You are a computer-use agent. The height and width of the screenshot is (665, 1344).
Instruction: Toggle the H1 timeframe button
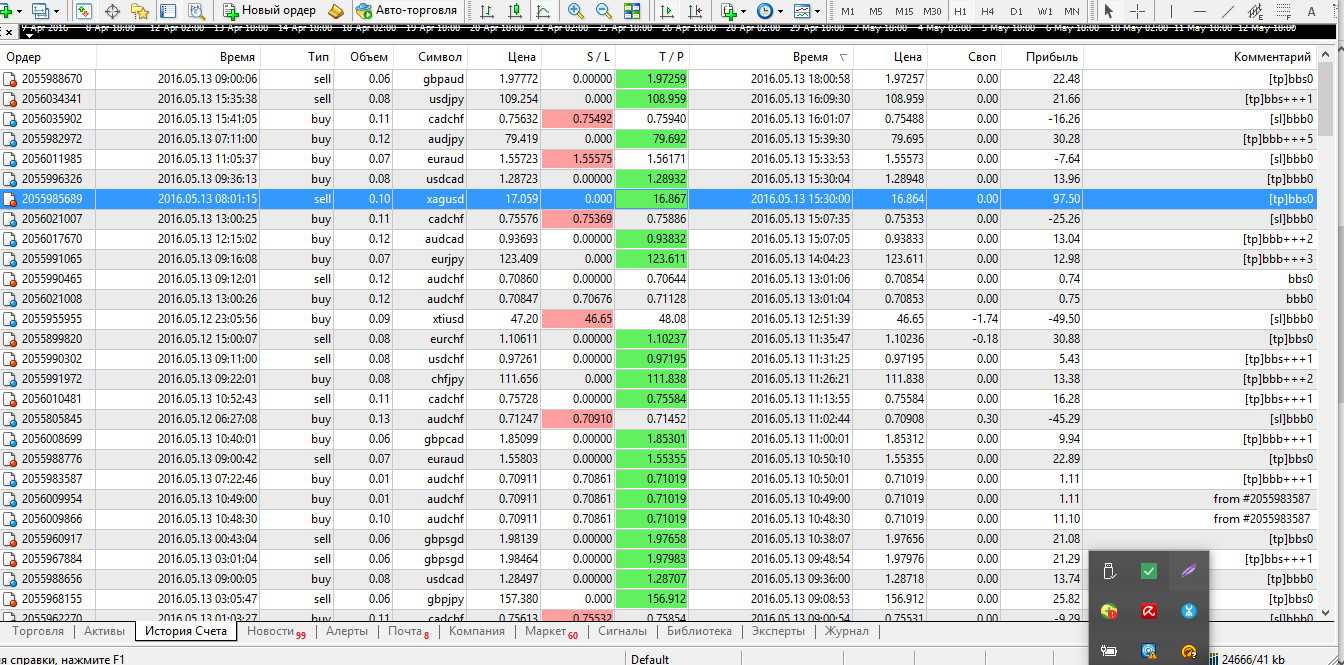pyautogui.click(x=960, y=11)
